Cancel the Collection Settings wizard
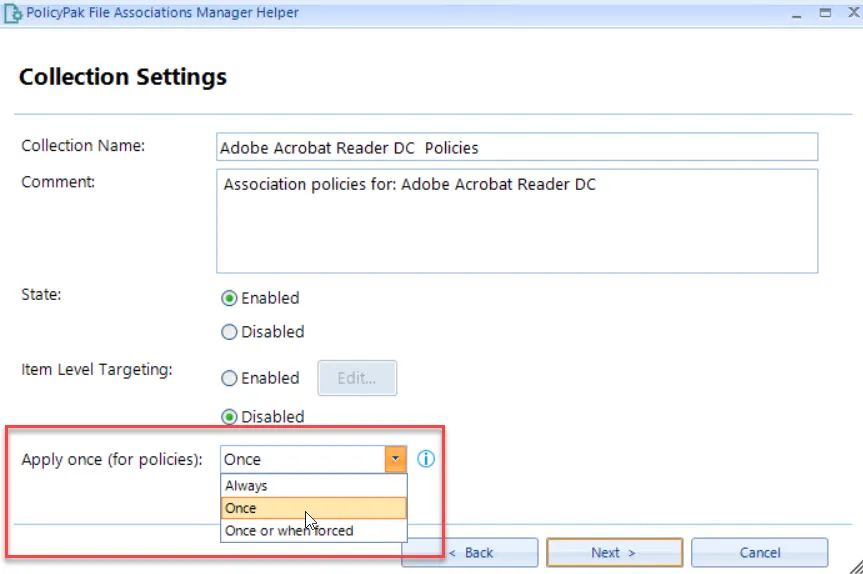This screenshot has height=574, width=863. click(x=760, y=553)
